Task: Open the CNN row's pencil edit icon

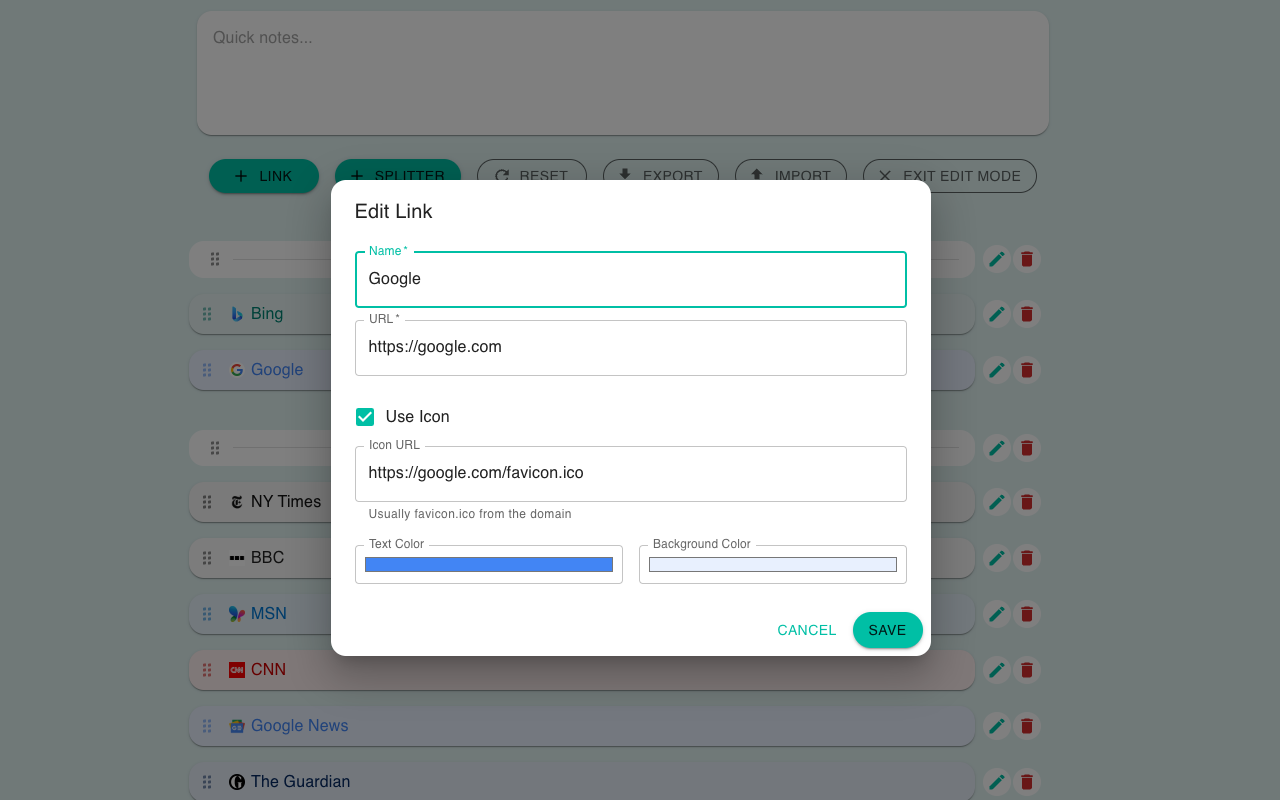Action: [996, 670]
